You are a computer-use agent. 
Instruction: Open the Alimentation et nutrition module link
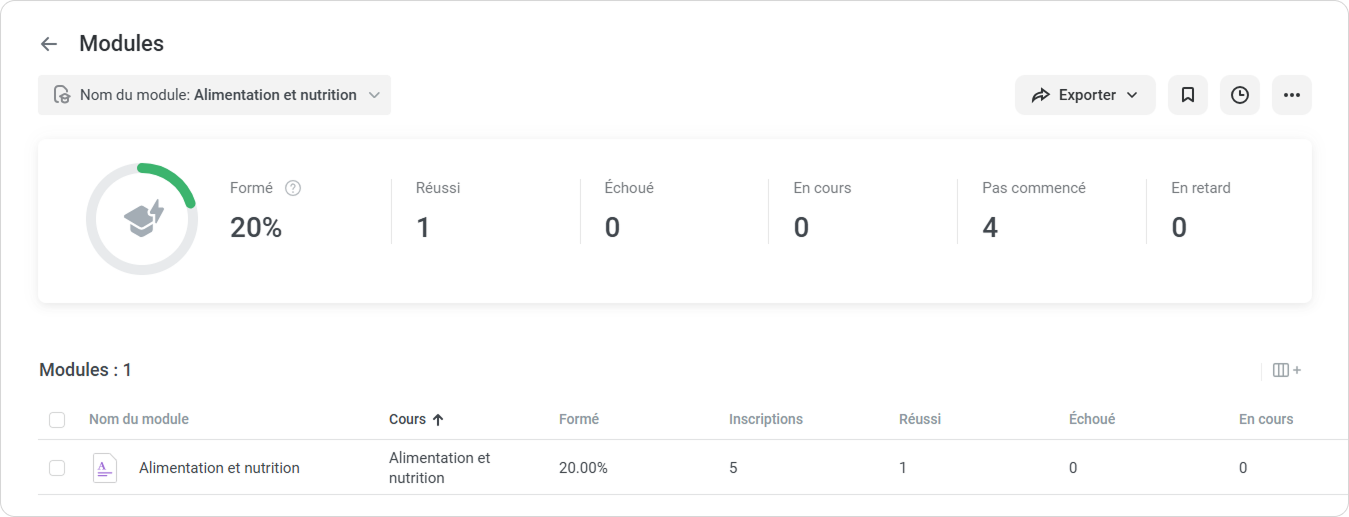(219, 468)
